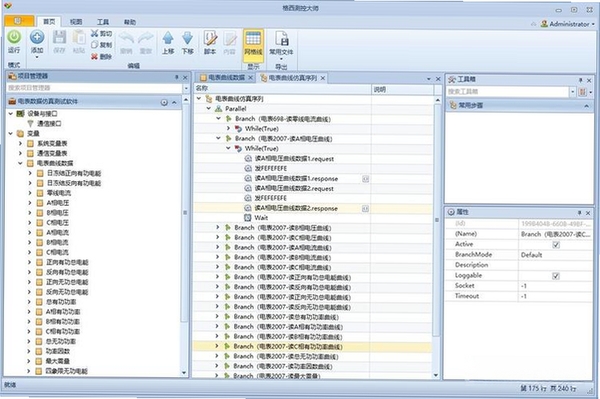Click the 常用文件 export icon
The height and width of the screenshot is (399, 600).
(x=281, y=38)
